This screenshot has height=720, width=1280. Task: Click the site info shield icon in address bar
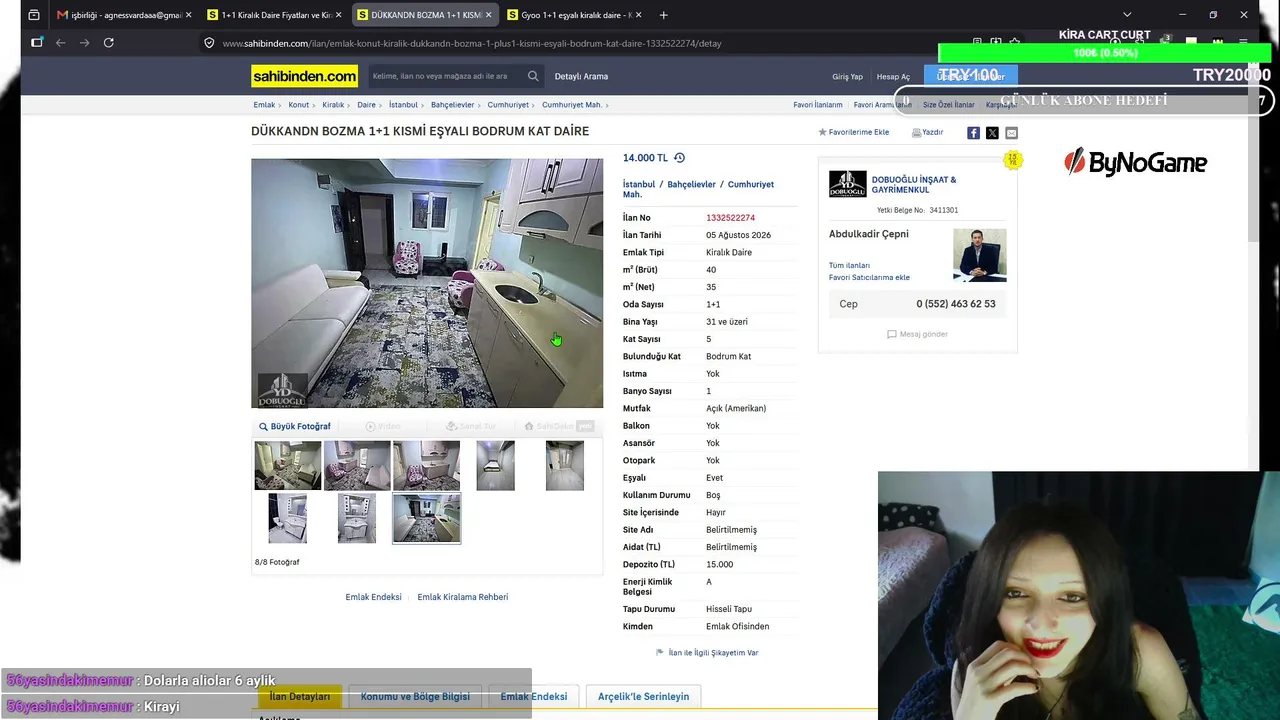209,43
